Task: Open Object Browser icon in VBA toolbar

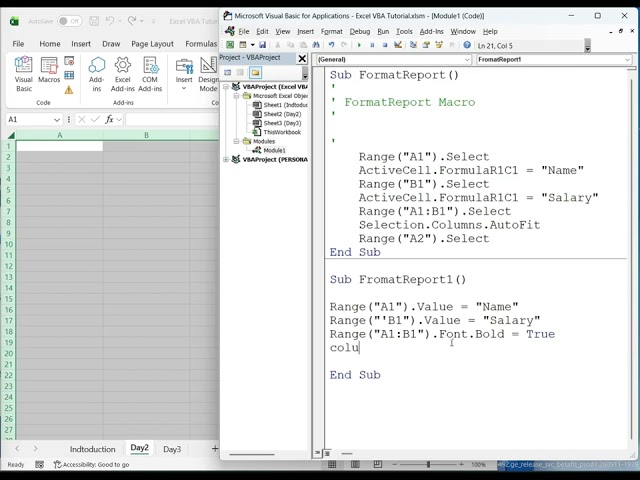Action: coord(439,45)
